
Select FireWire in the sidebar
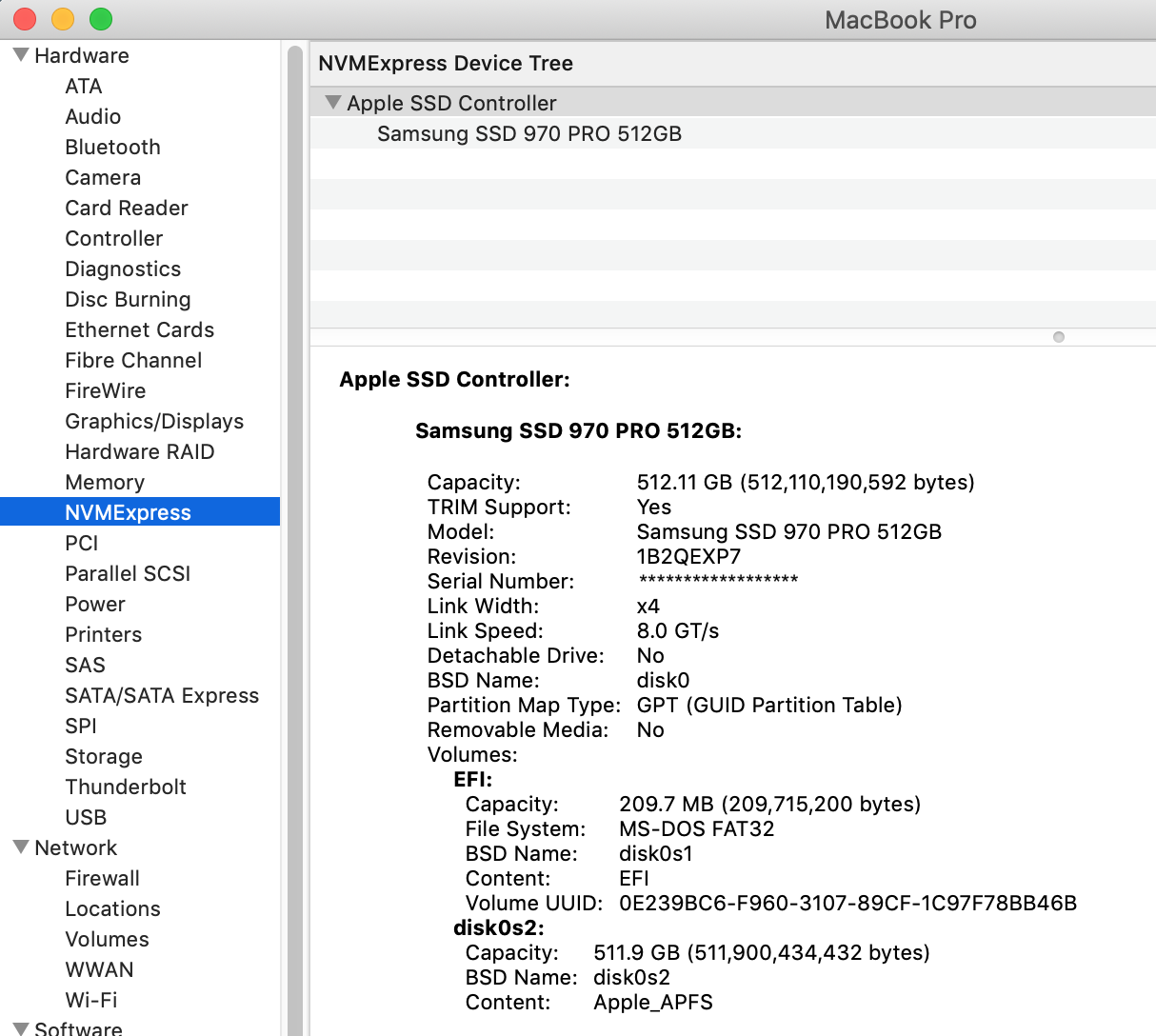[106, 390]
